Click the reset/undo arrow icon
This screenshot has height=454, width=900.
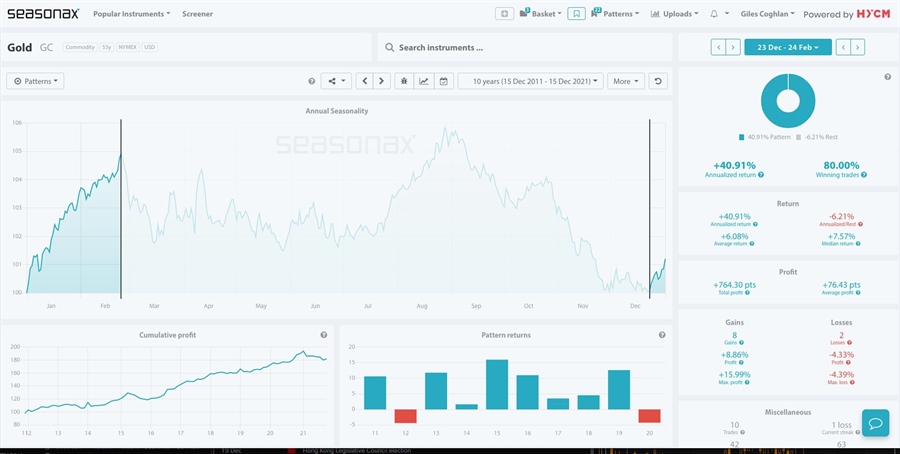point(658,81)
